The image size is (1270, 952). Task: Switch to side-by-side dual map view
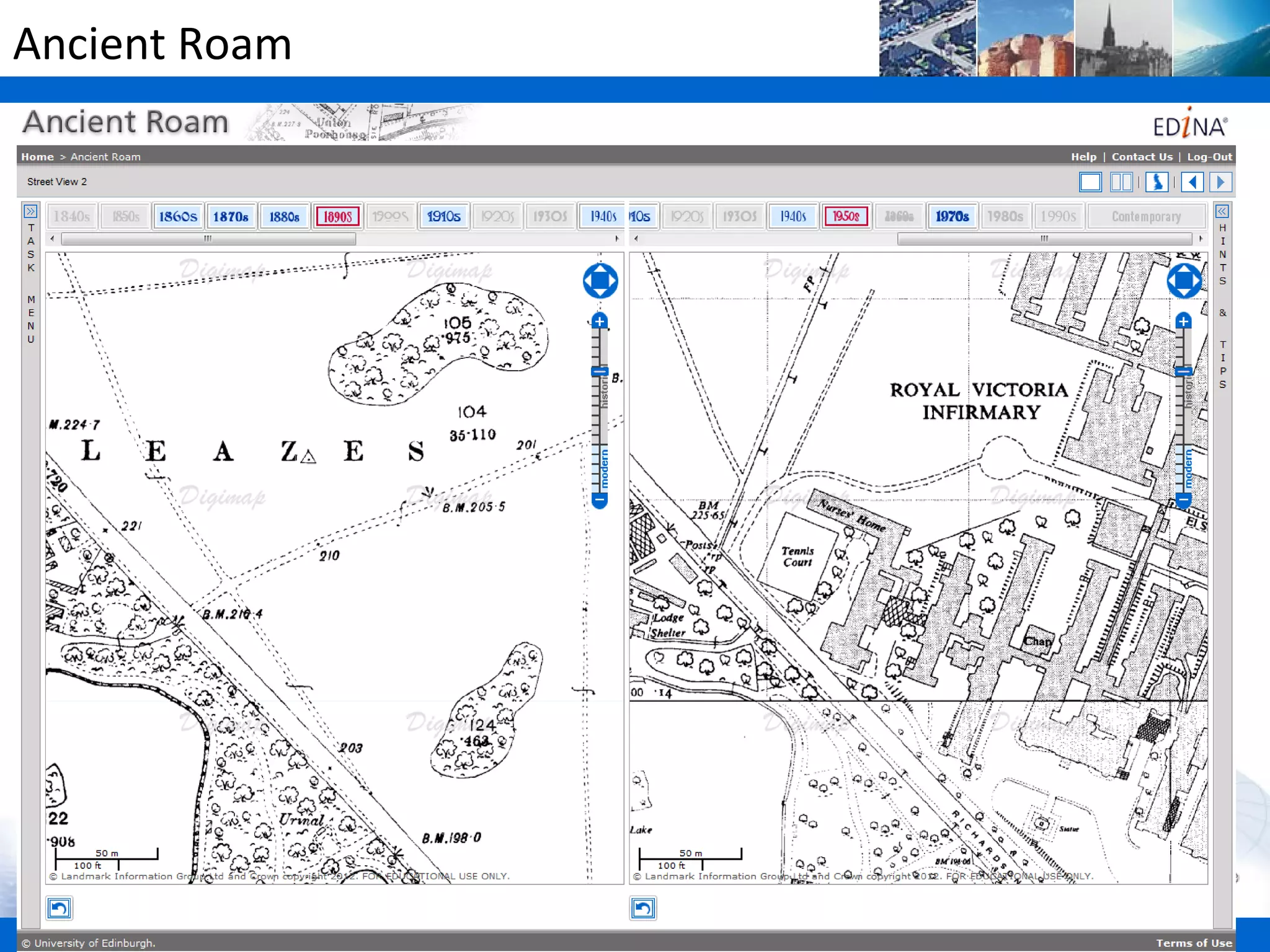tap(1121, 182)
